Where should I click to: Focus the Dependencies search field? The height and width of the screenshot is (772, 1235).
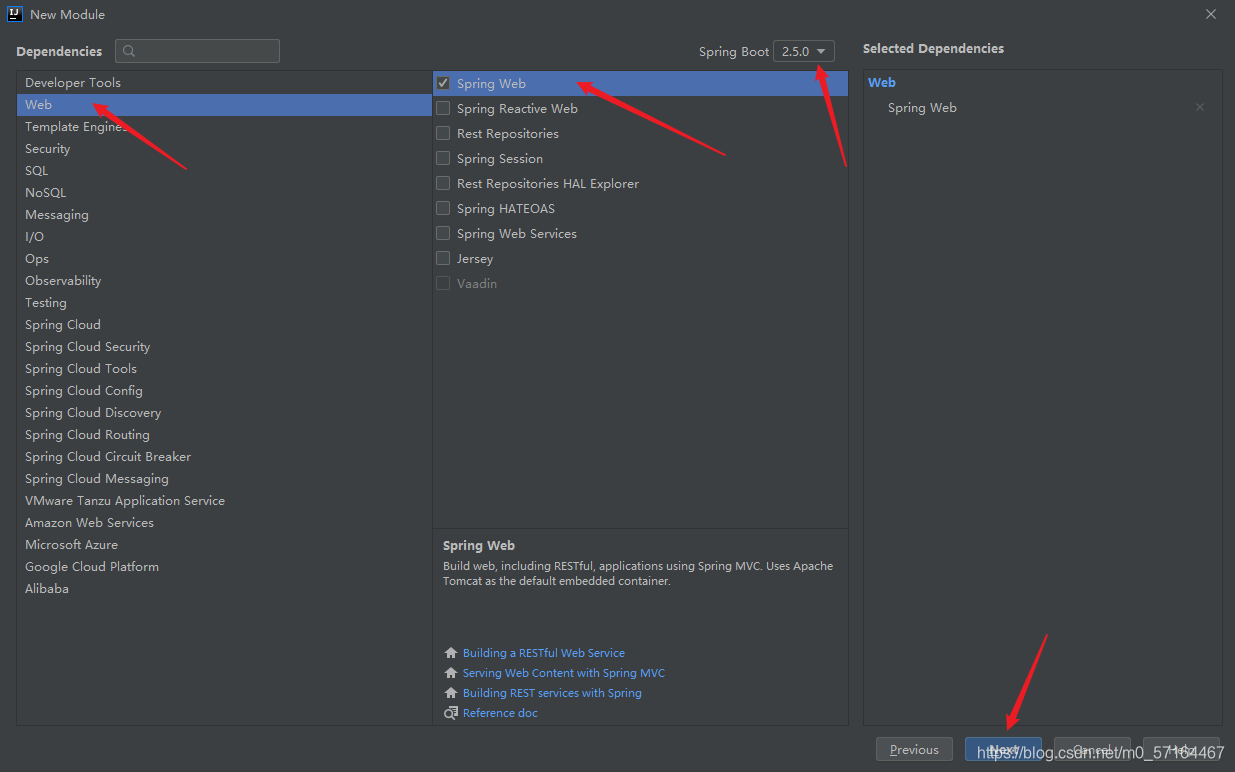197,51
